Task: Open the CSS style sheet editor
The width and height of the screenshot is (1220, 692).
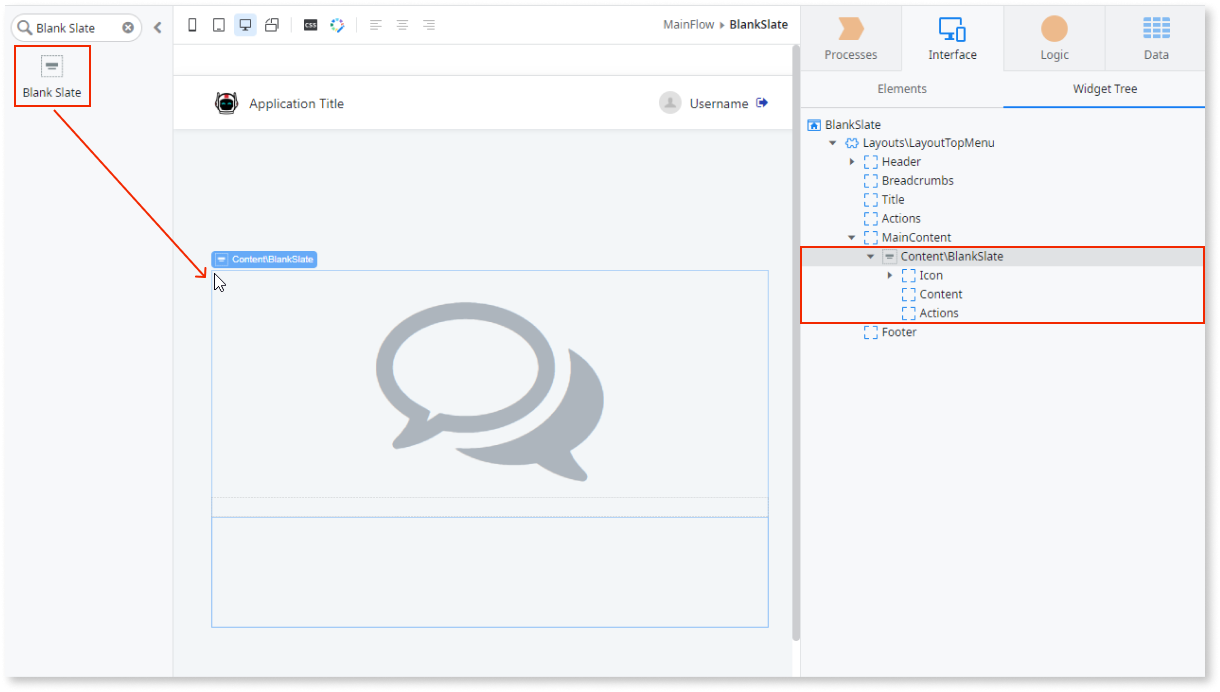Action: pyautogui.click(x=310, y=25)
